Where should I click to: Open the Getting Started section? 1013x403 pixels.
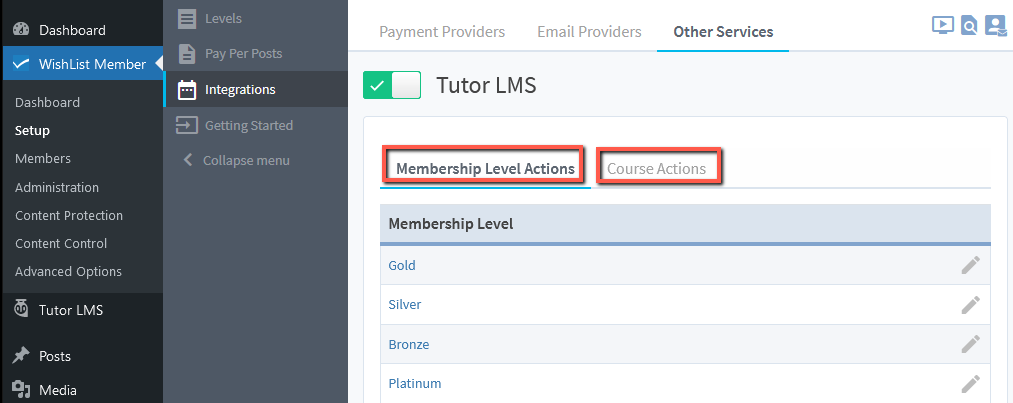[x=248, y=125]
